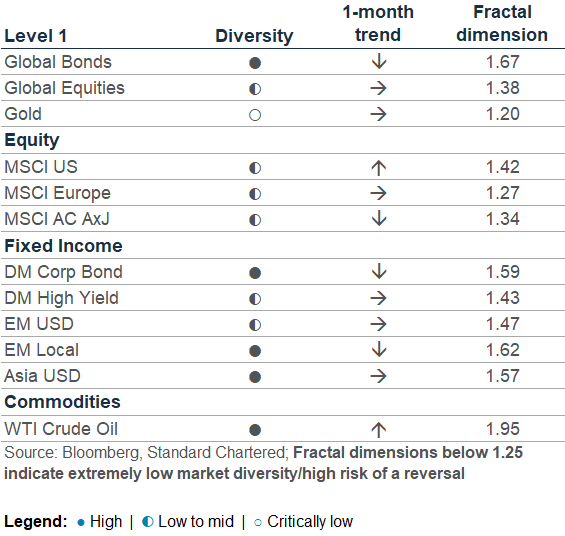Click the legend Low to mid icon
Viewport: 565px width, 536px height.
(x=148, y=522)
